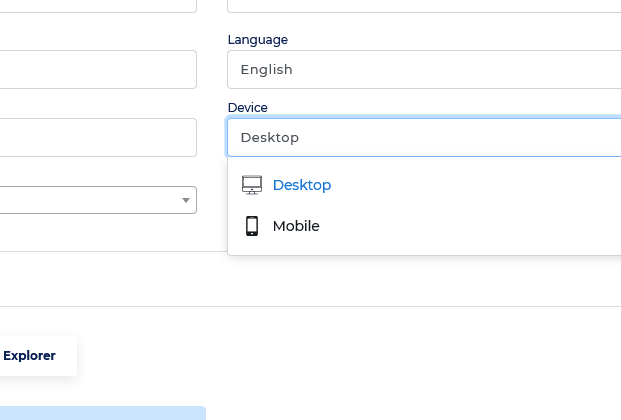Click the horizontal divider line above Explorer
The height and width of the screenshot is (420, 621).
pos(310,306)
